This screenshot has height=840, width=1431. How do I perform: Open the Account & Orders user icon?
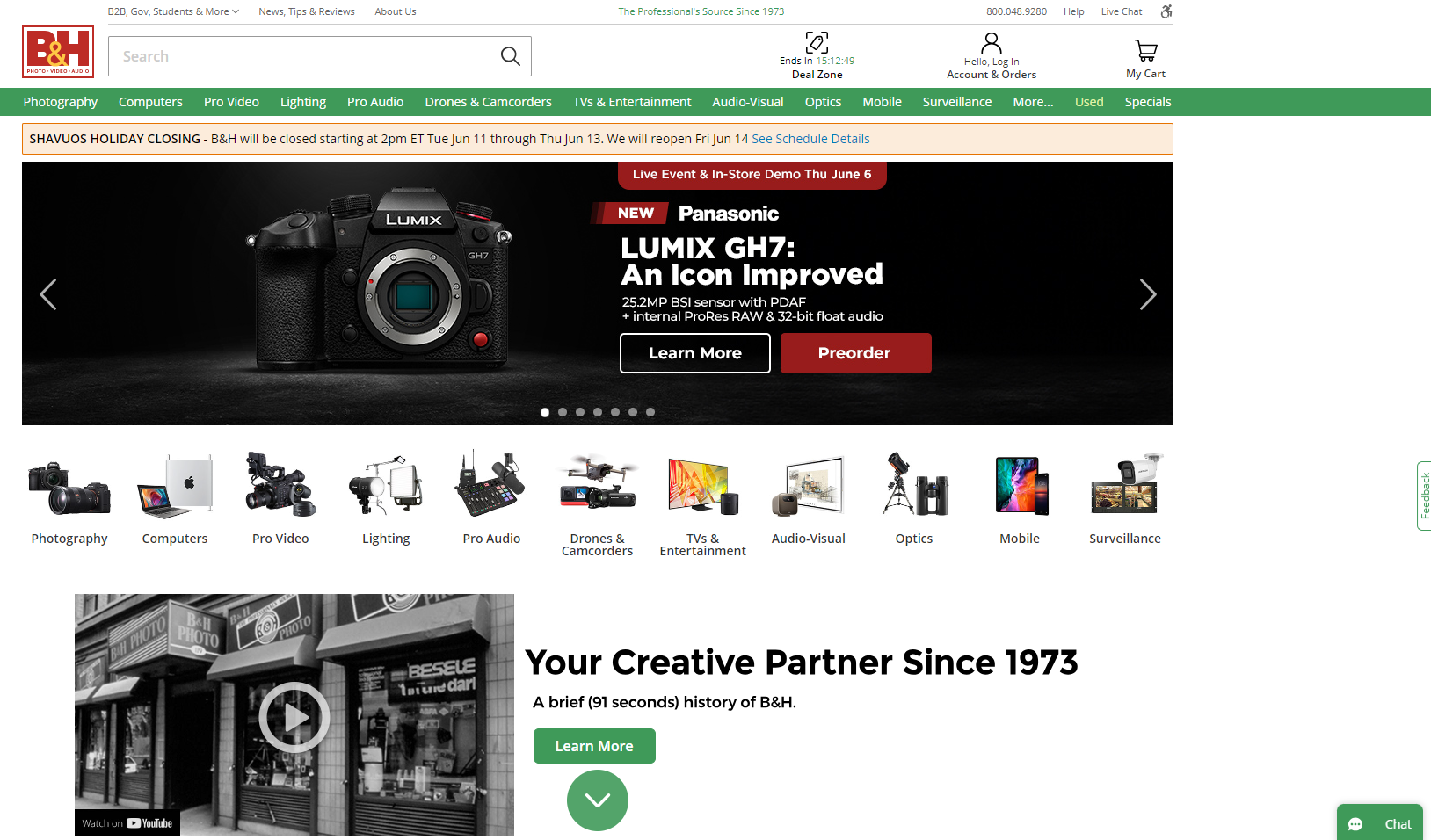tap(992, 43)
